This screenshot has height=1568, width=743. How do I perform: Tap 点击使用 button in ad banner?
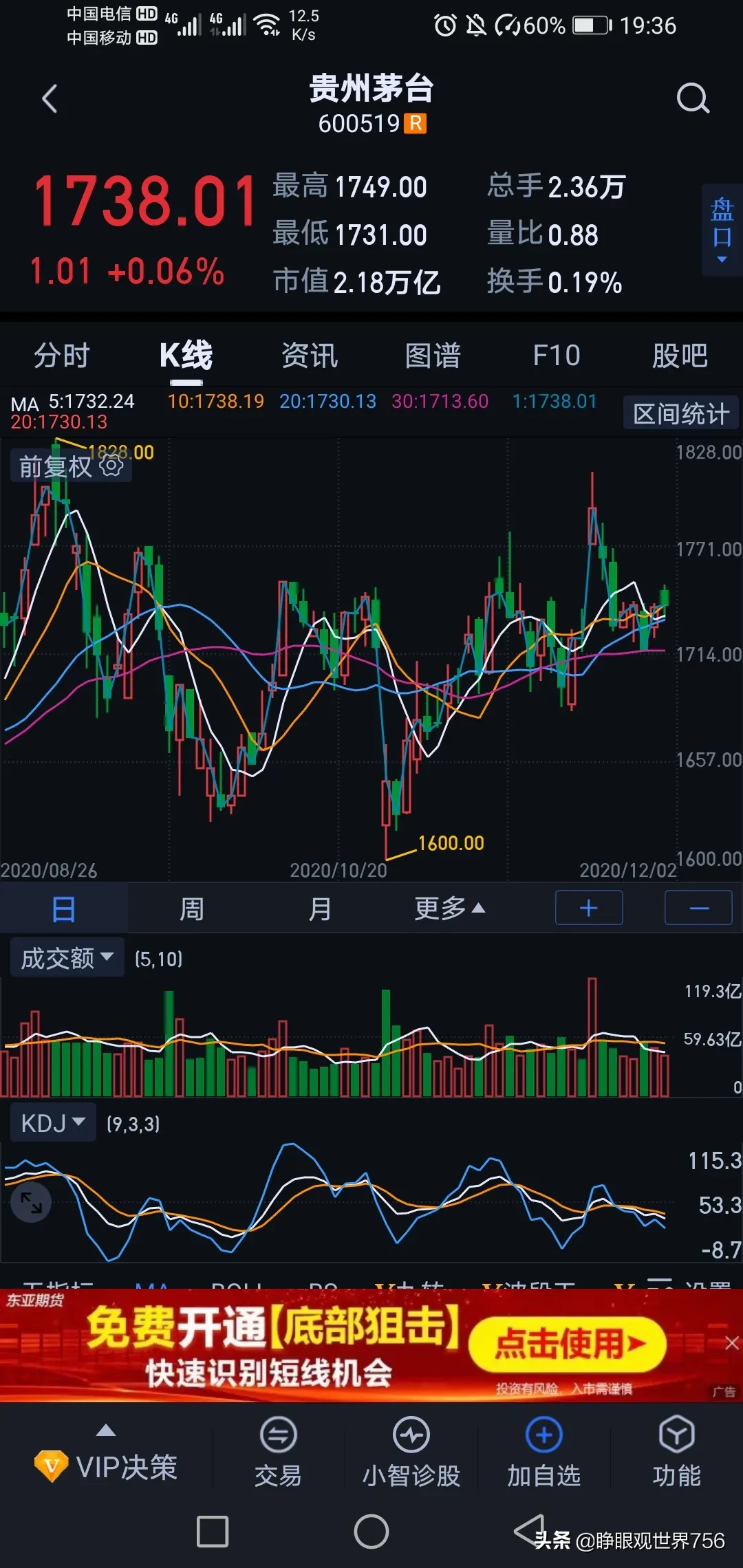pos(568,1343)
